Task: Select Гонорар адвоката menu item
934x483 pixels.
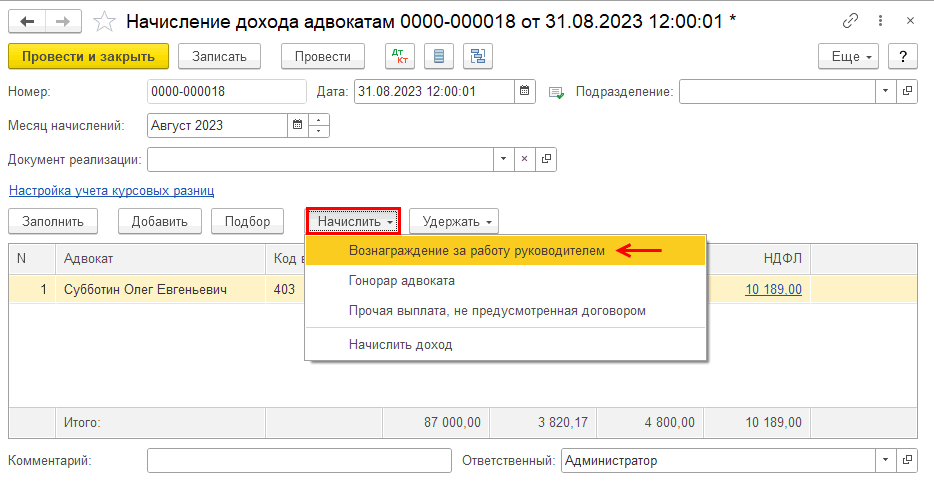Action: 402,281
